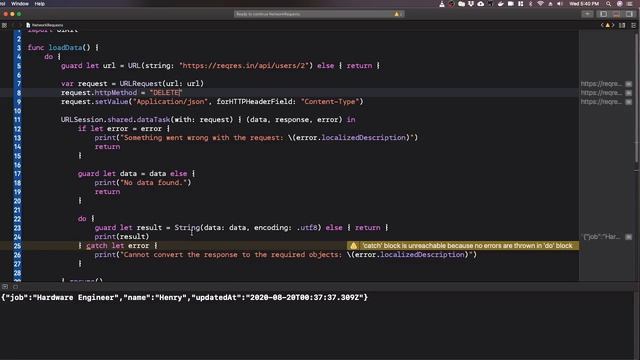Toggle the Navigator panel
640x360 pixels.
tap(603, 14)
